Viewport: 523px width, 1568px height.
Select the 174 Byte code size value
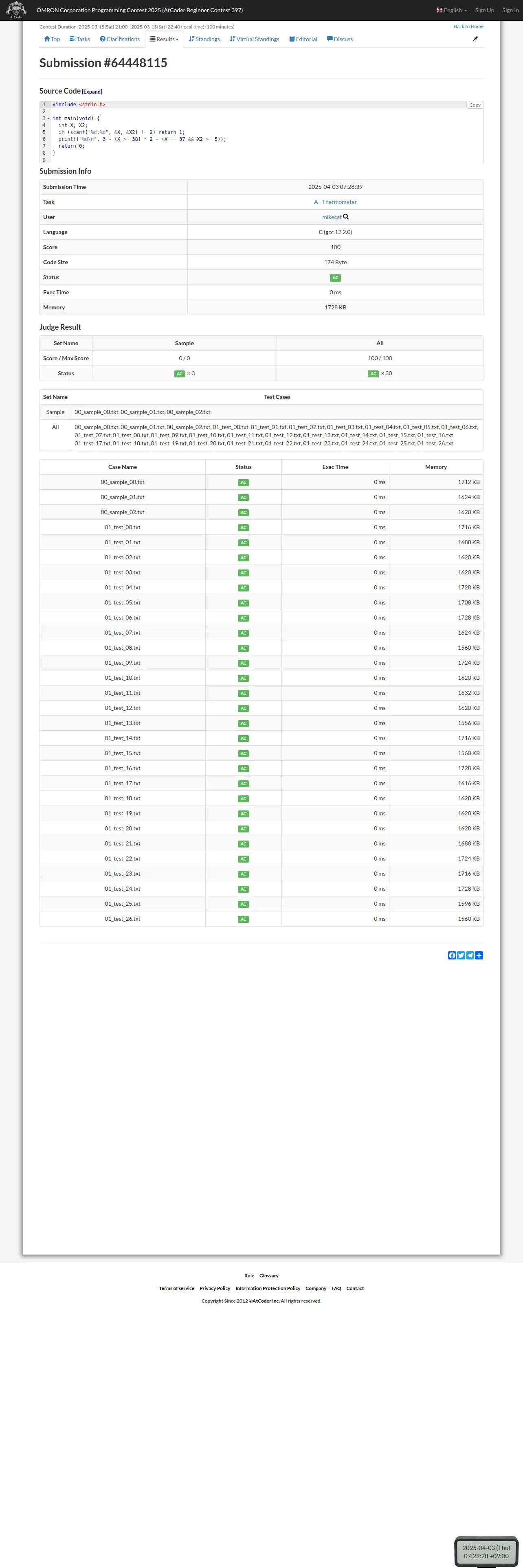point(336,262)
